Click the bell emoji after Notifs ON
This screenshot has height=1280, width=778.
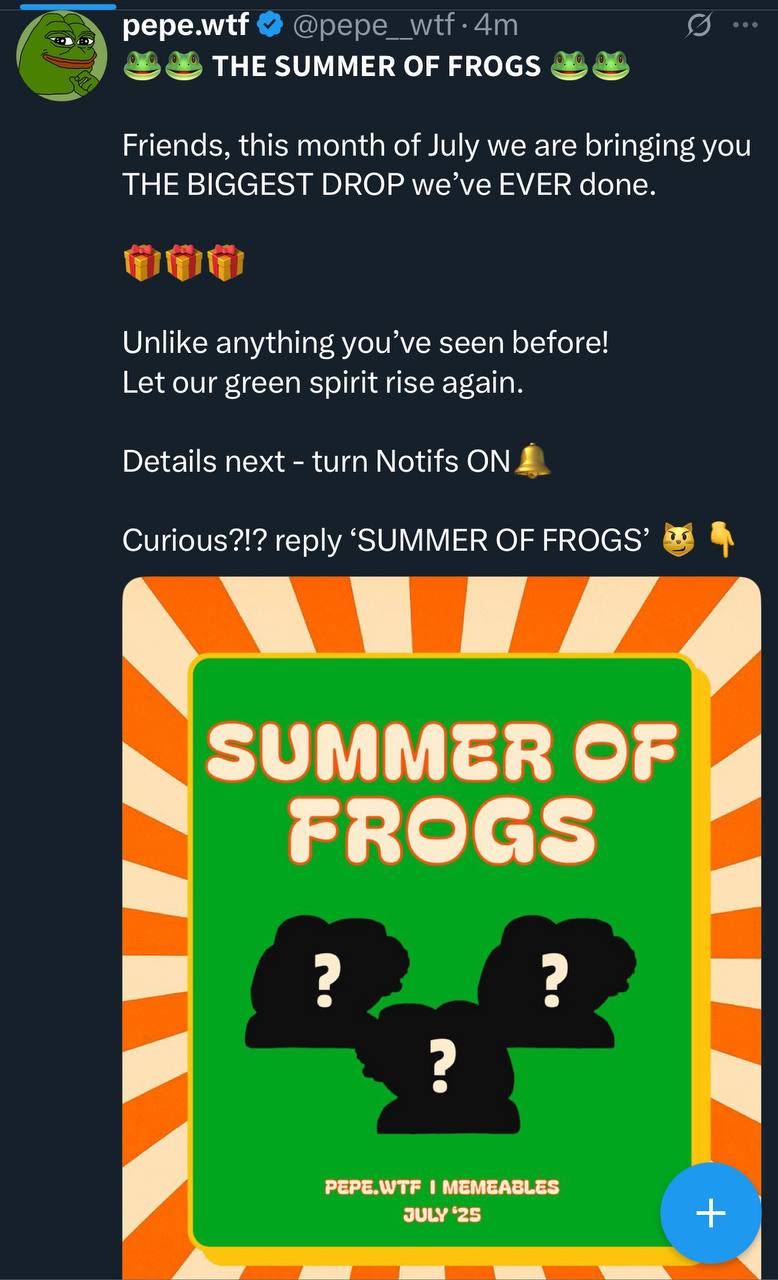[x=532, y=461]
